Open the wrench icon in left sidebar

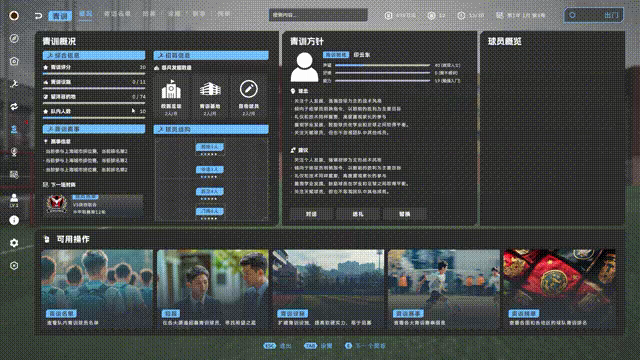(x=14, y=84)
